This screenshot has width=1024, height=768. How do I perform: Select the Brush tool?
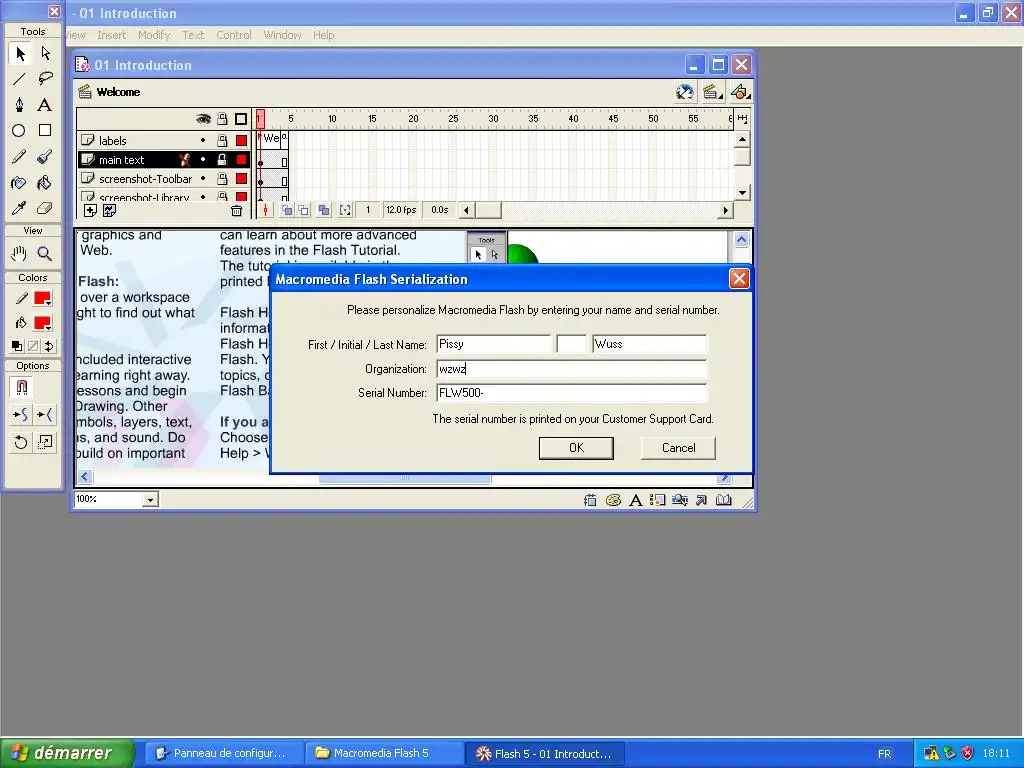coord(45,157)
